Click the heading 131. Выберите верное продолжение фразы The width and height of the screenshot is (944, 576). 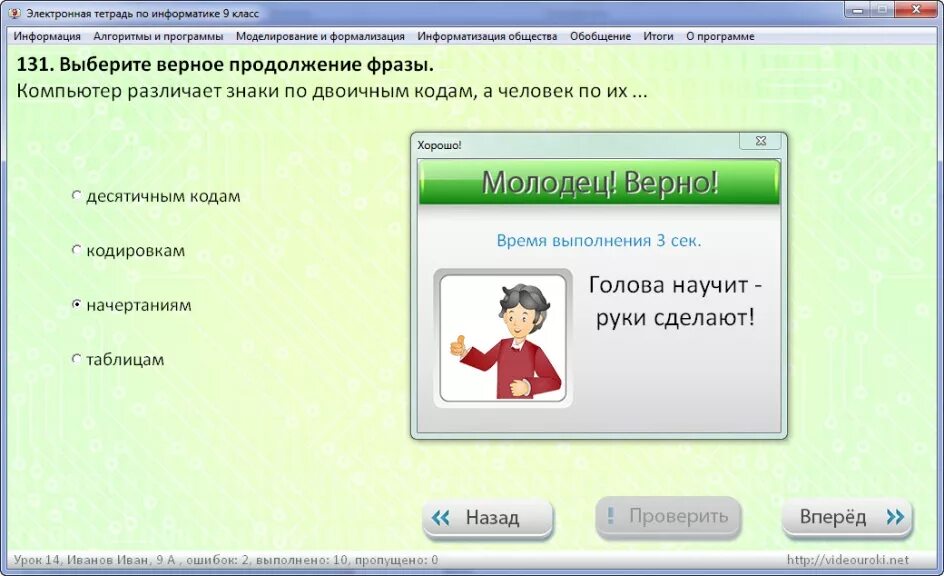pyautogui.click(x=225, y=64)
